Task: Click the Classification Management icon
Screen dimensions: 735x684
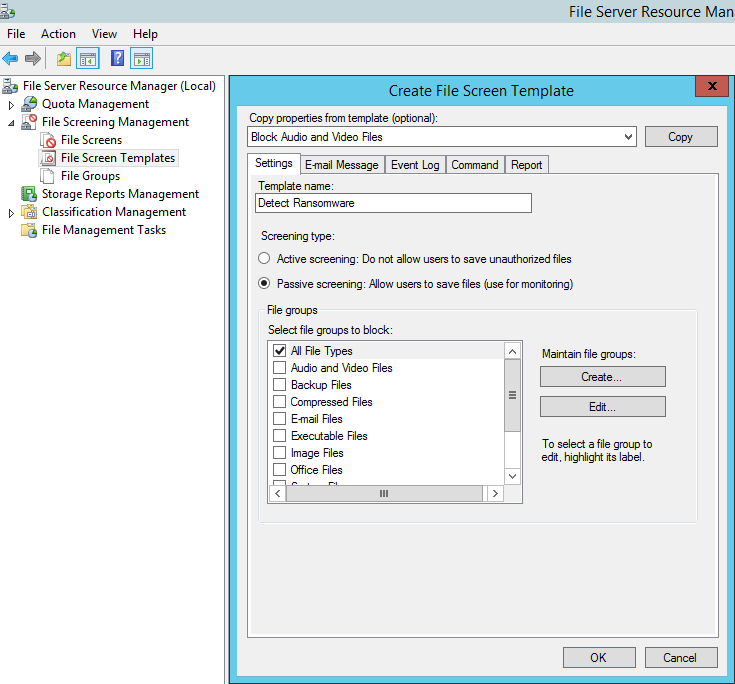Action: pyautogui.click(x=29, y=212)
